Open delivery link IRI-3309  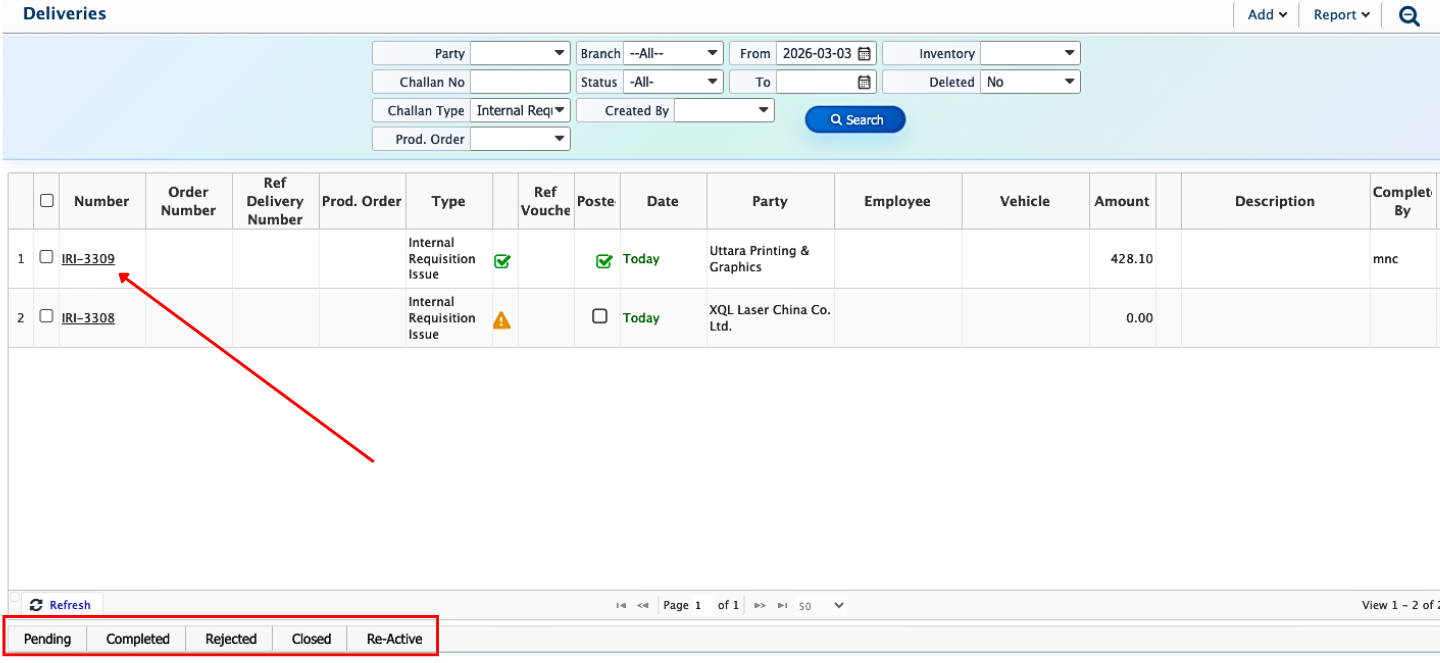tap(88, 259)
